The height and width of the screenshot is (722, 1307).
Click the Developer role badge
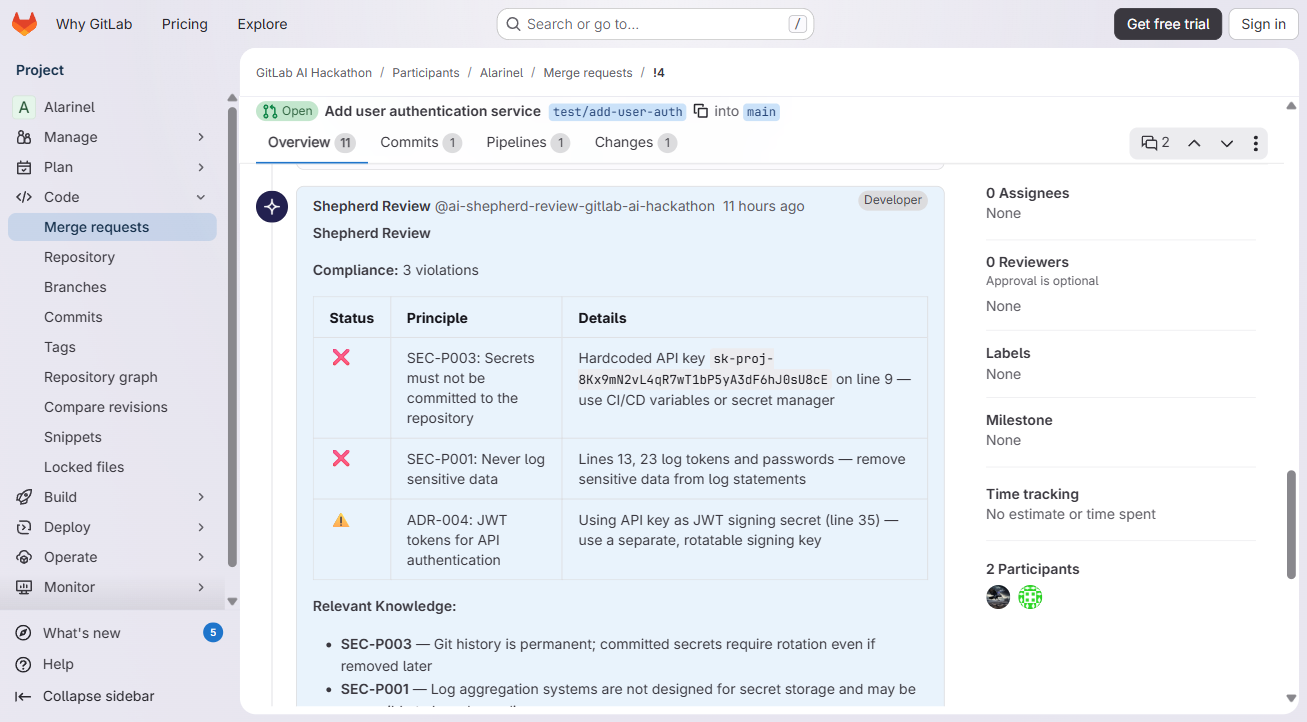(x=893, y=200)
